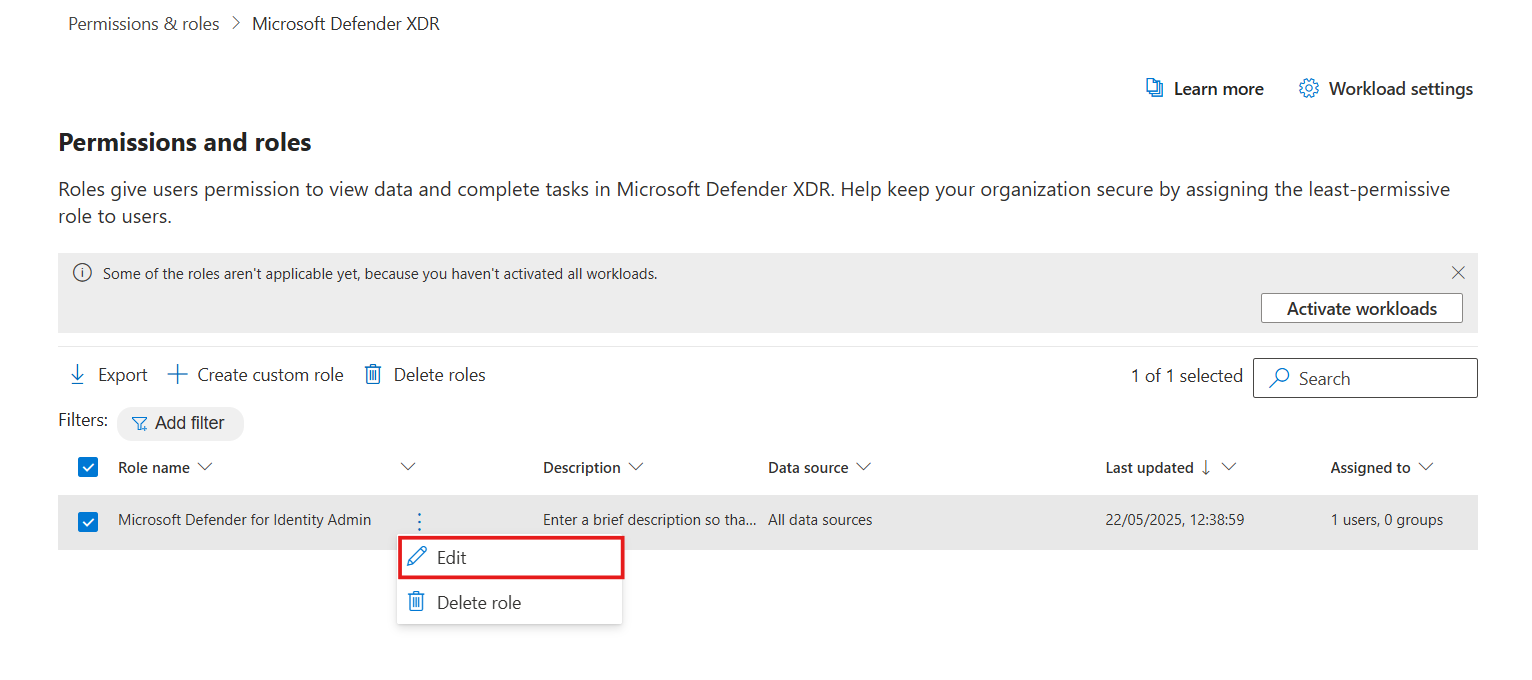Toggle the select-all checkbox in the header
Screen dimensions: 1532x680
[x=88, y=467]
